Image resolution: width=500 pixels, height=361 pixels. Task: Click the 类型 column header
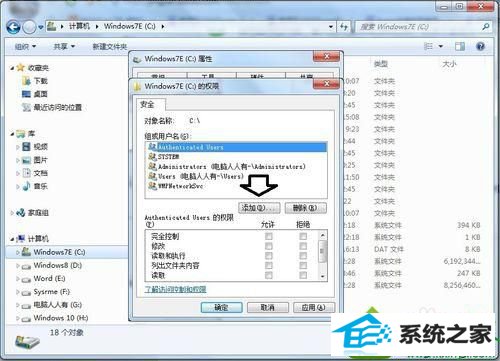(381, 64)
